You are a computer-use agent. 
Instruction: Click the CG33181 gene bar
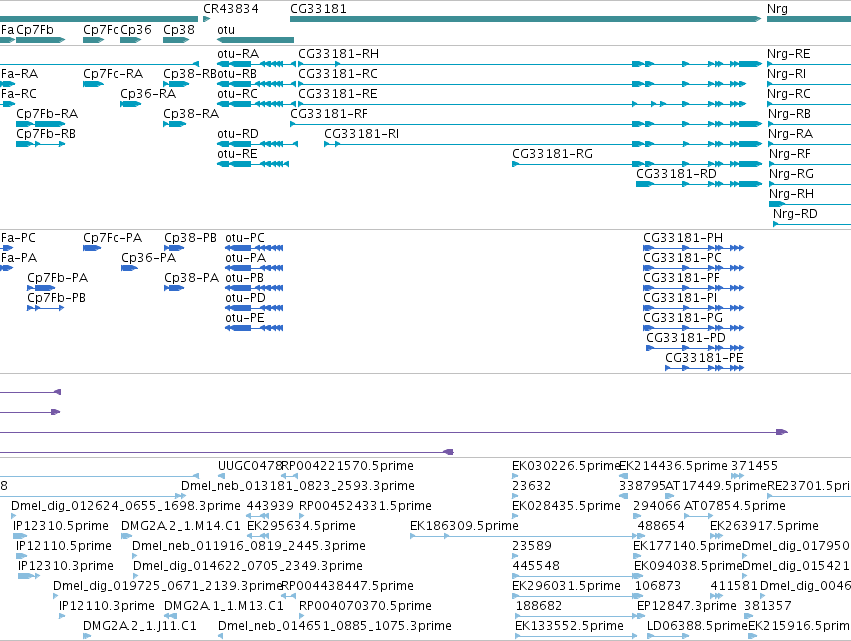[525, 19]
